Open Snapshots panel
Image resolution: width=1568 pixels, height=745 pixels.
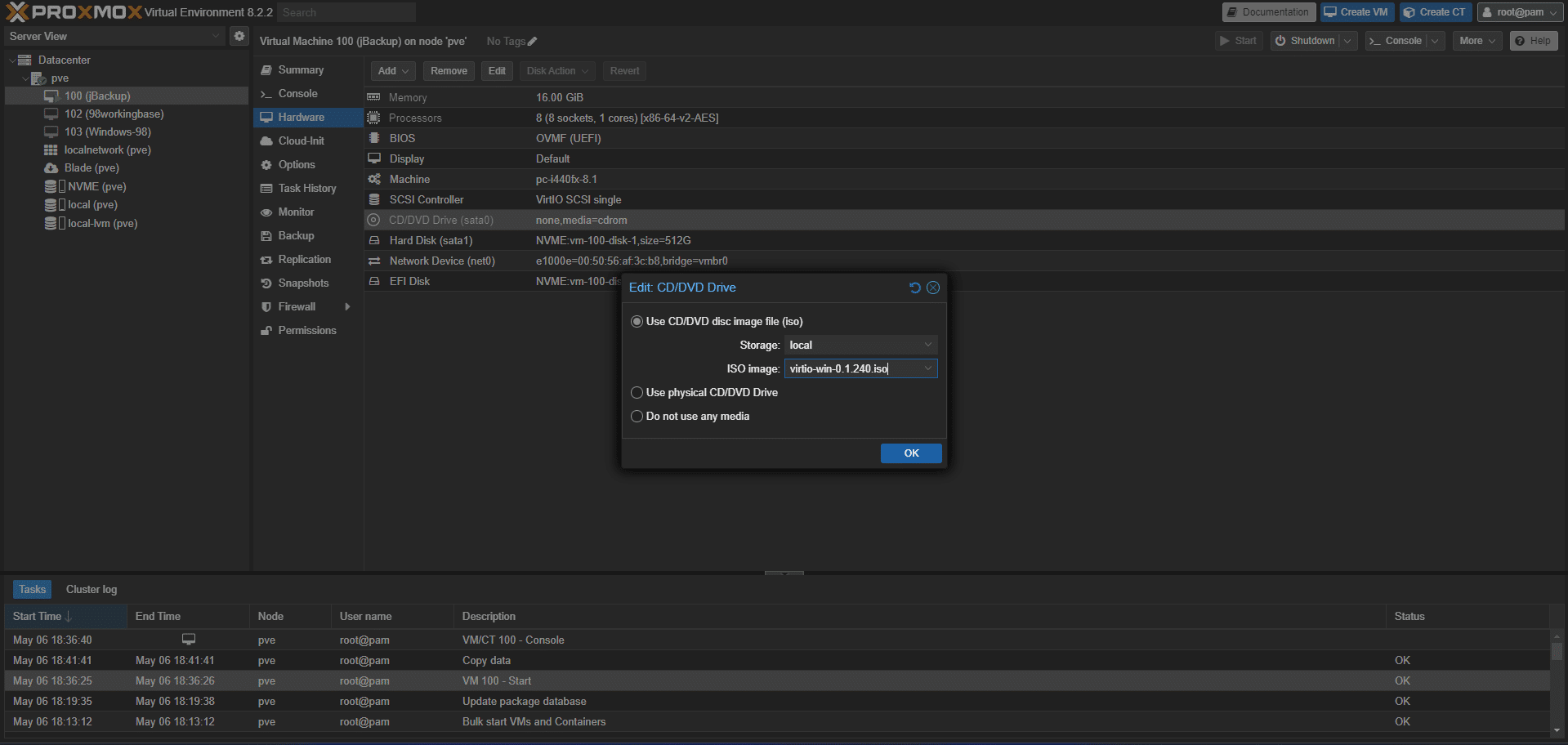pos(308,283)
